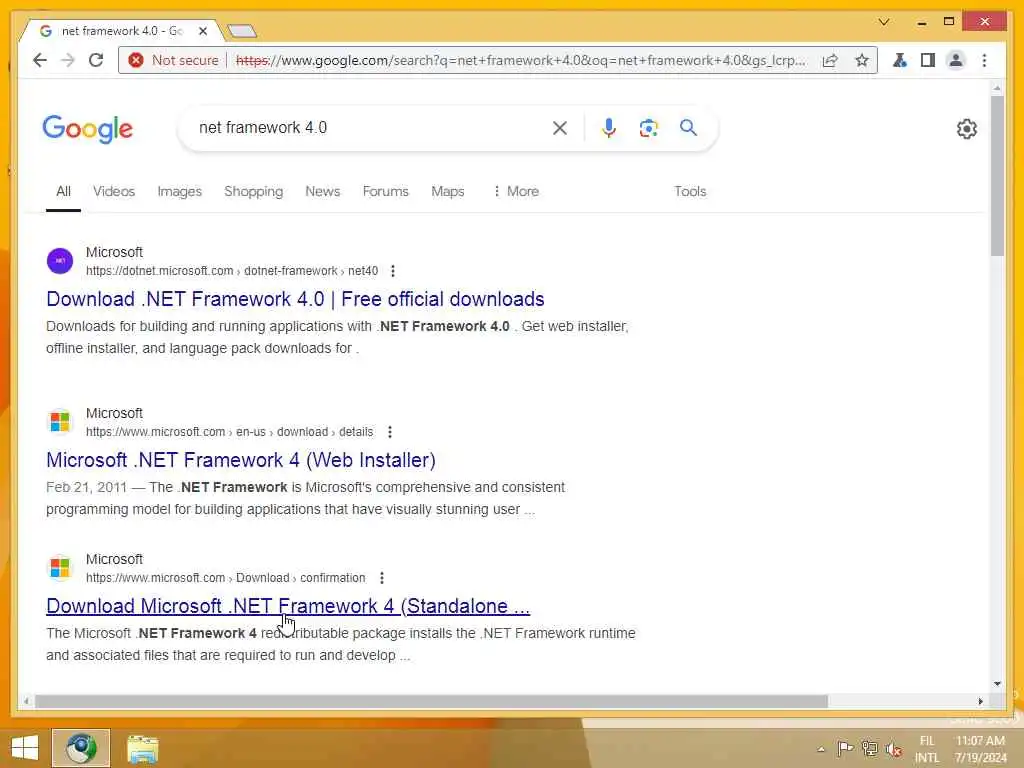1024x768 pixels.
Task: Open Action Center flag icon in tray
Action: pyautogui.click(x=845, y=748)
